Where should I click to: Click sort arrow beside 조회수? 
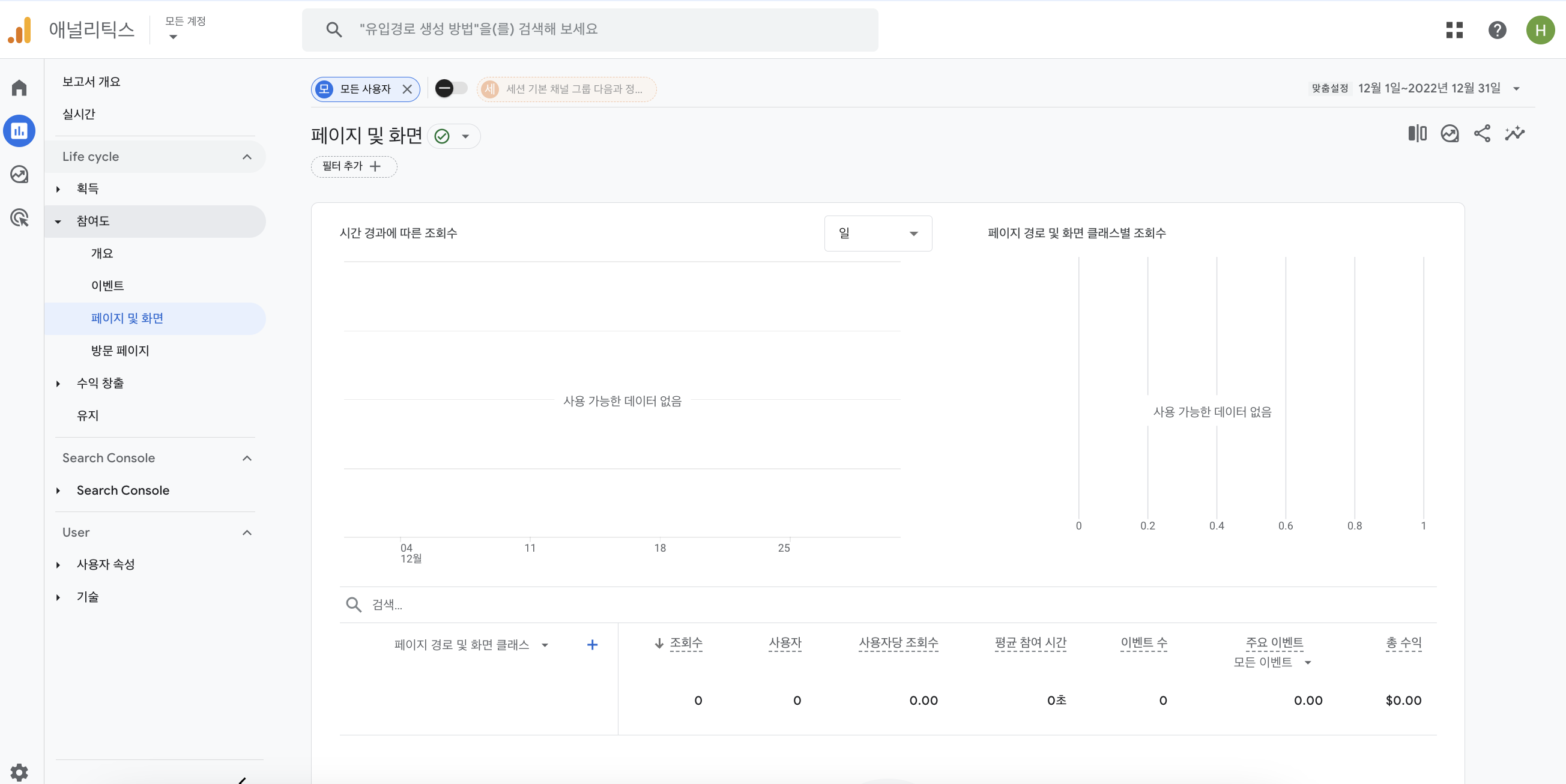[659, 643]
